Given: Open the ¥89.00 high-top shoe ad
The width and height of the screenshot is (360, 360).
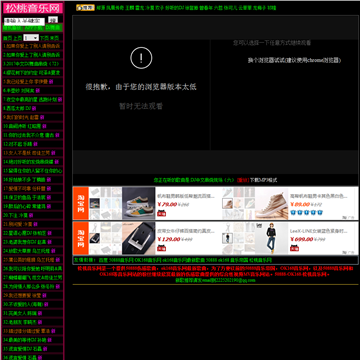Looking at the screenshot, I should coord(272,203).
